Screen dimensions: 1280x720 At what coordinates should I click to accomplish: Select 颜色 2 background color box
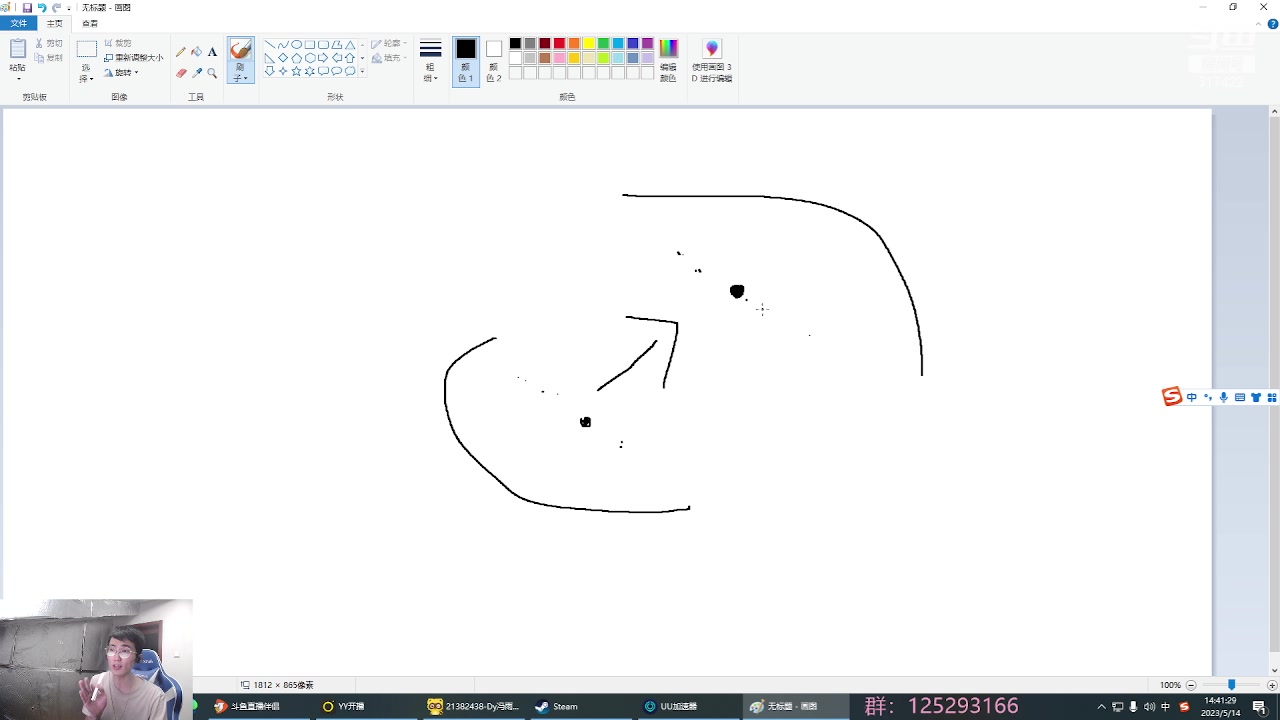coord(494,61)
